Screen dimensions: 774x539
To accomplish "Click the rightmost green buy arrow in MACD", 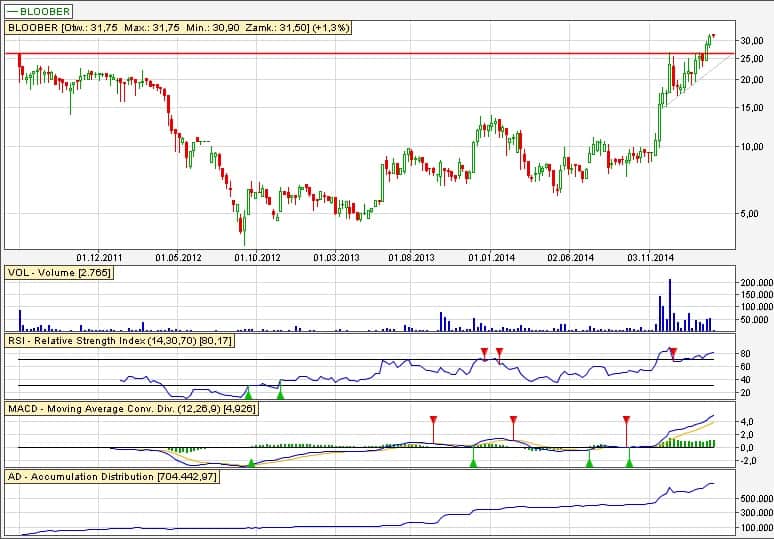I will 629,462.
